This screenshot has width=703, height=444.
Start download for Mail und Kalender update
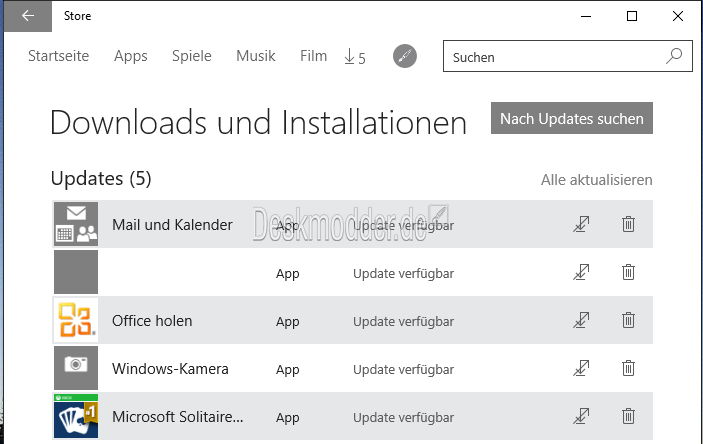581,224
